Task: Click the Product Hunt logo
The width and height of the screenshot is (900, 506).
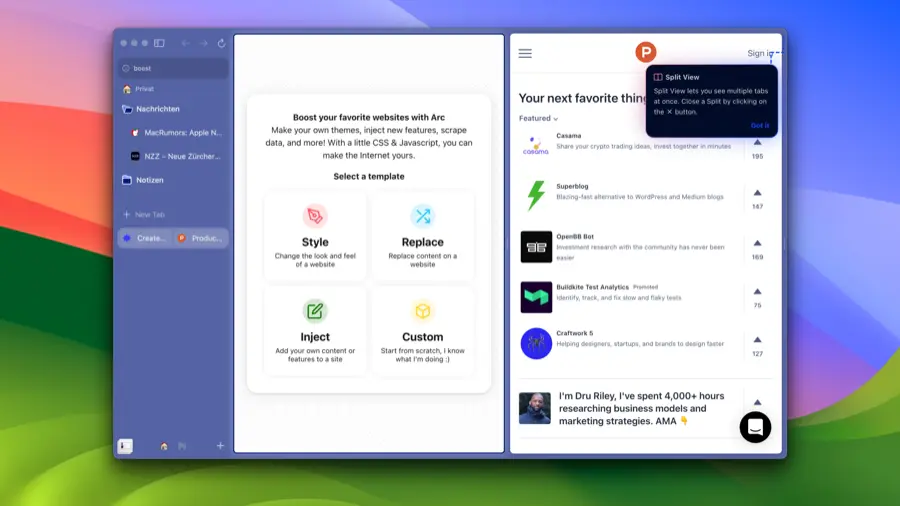Action: 646,53
